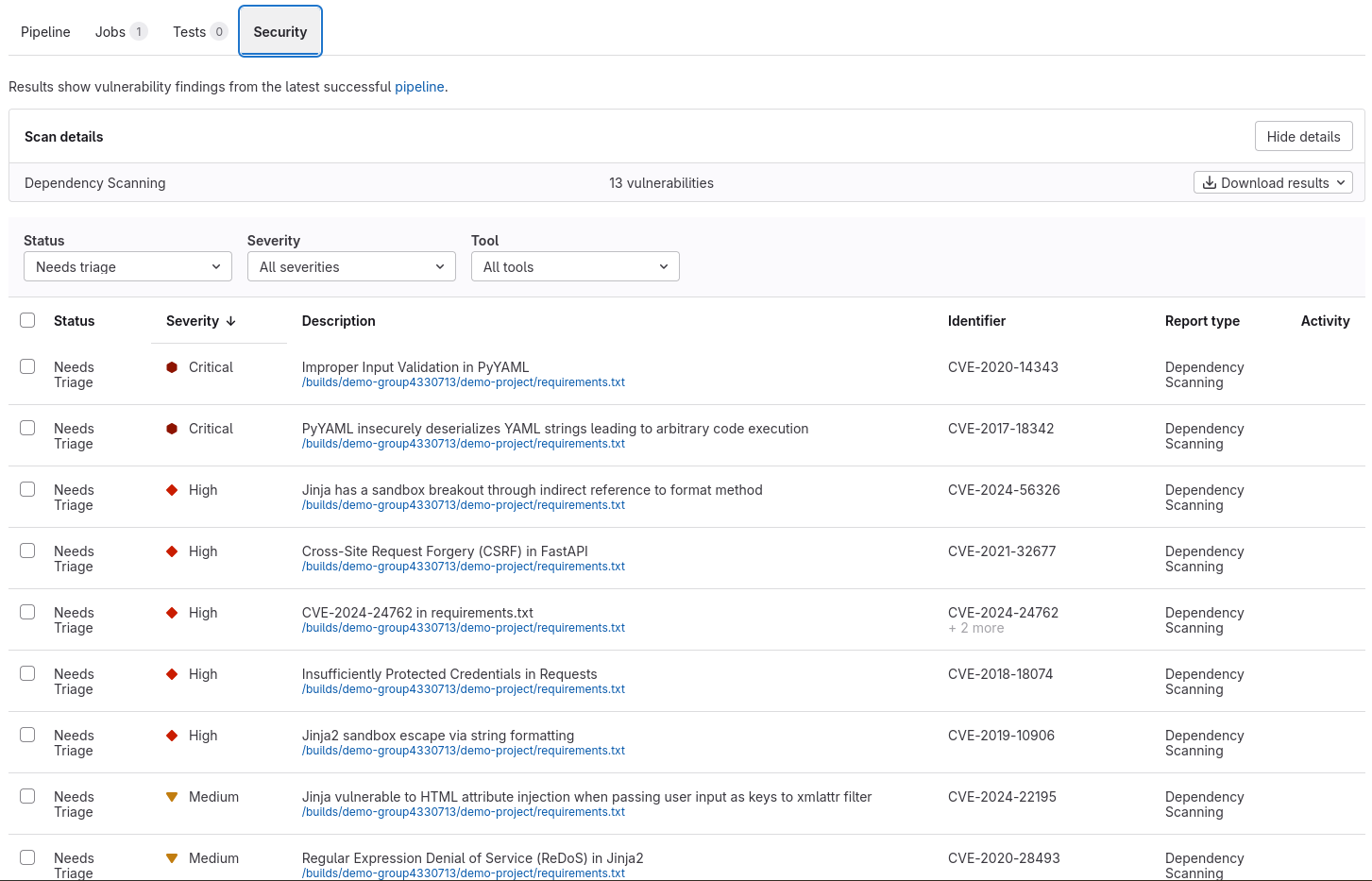
Task: Check the CVE-2020-14343 row checkbox
Action: click(x=27, y=365)
